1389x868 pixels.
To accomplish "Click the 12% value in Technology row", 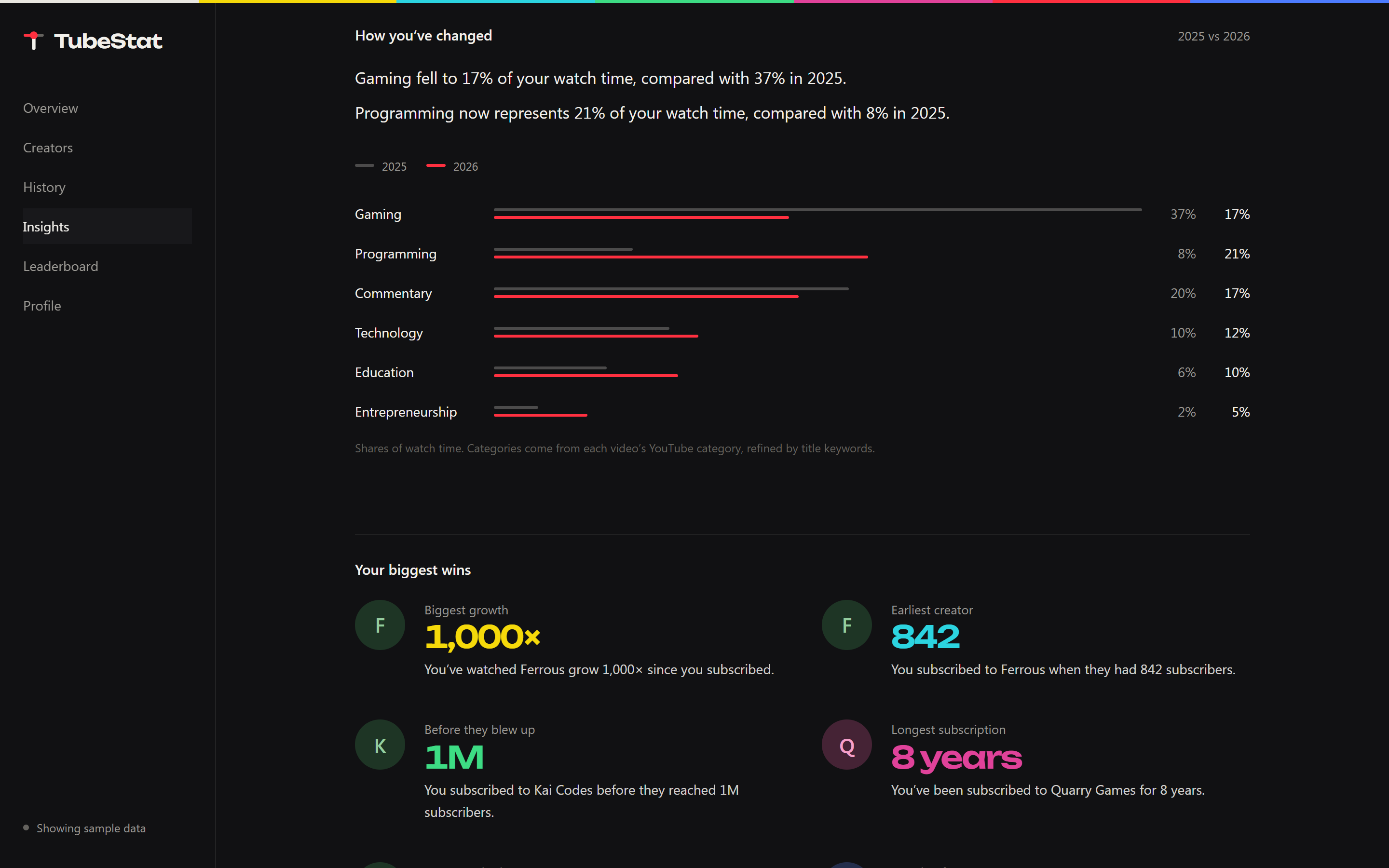I will pos(1237,333).
